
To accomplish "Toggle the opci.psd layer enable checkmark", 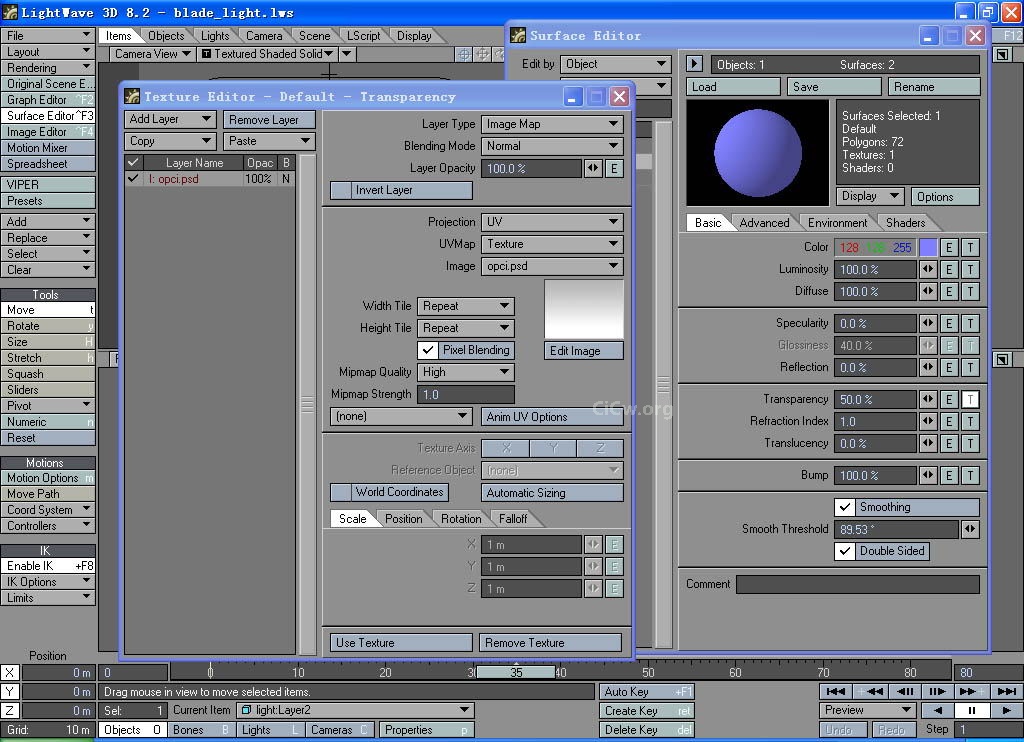I will 133,178.
